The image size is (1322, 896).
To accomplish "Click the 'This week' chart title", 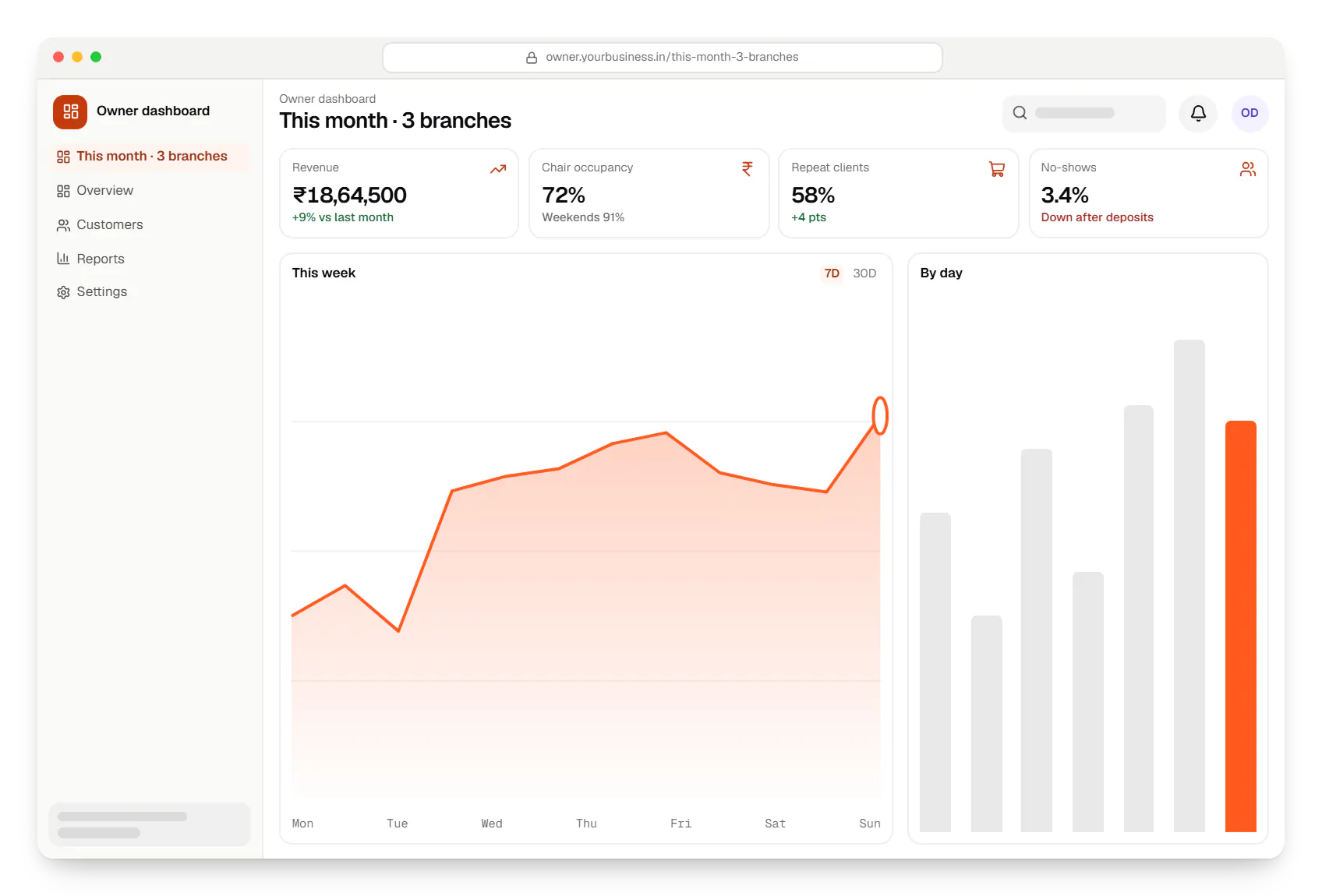I will click(x=323, y=273).
